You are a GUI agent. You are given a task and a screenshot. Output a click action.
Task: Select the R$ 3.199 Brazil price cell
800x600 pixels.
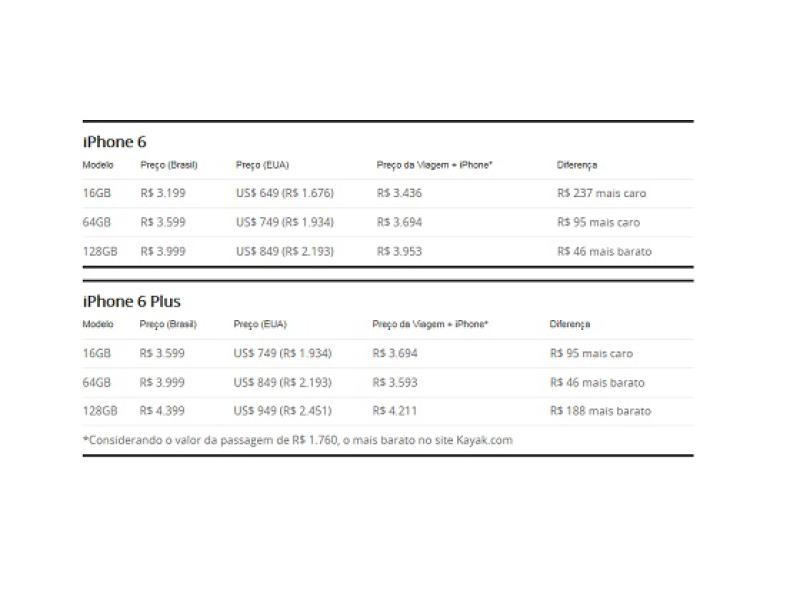coord(163,193)
